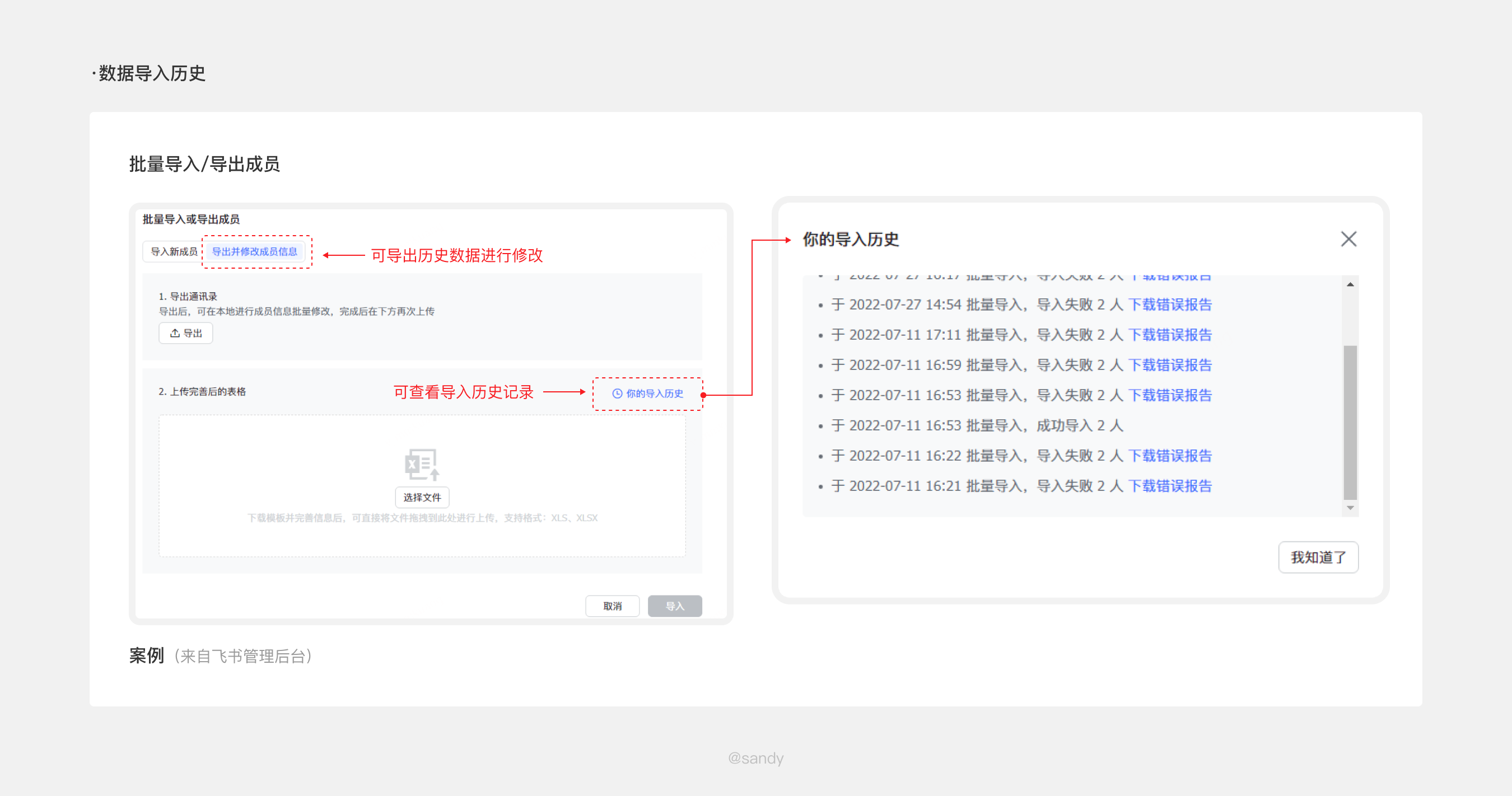This screenshot has width=1512, height=796.
Task: Click the scrollbar up arrow
Action: tap(1350, 284)
